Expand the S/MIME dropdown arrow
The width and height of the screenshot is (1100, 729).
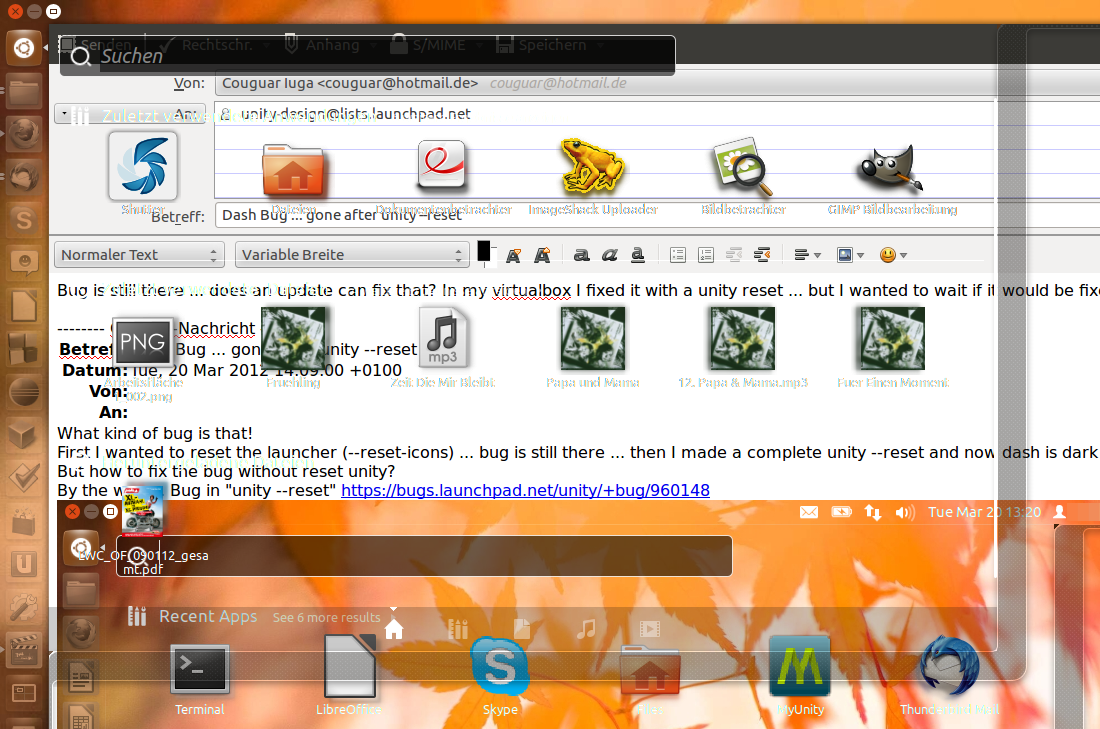pyautogui.click(x=478, y=46)
